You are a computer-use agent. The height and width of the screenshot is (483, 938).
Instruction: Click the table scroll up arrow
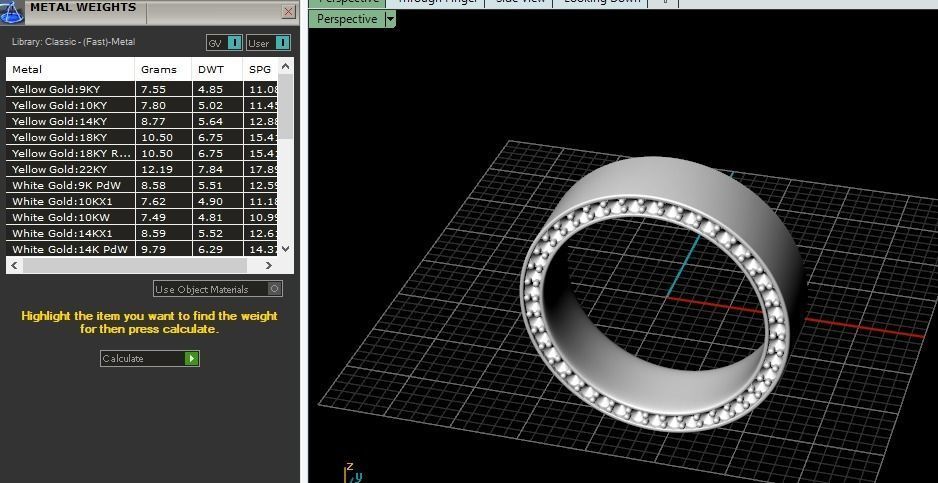(x=285, y=66)
